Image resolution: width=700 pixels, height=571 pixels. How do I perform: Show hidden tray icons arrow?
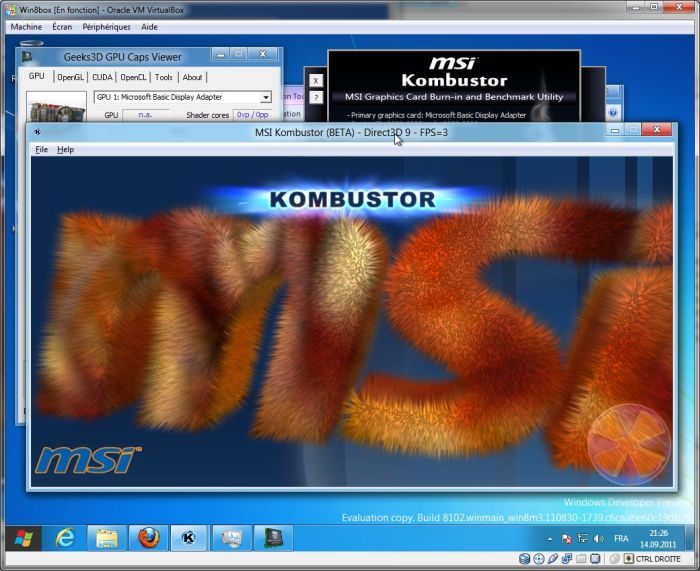[550, 539]
